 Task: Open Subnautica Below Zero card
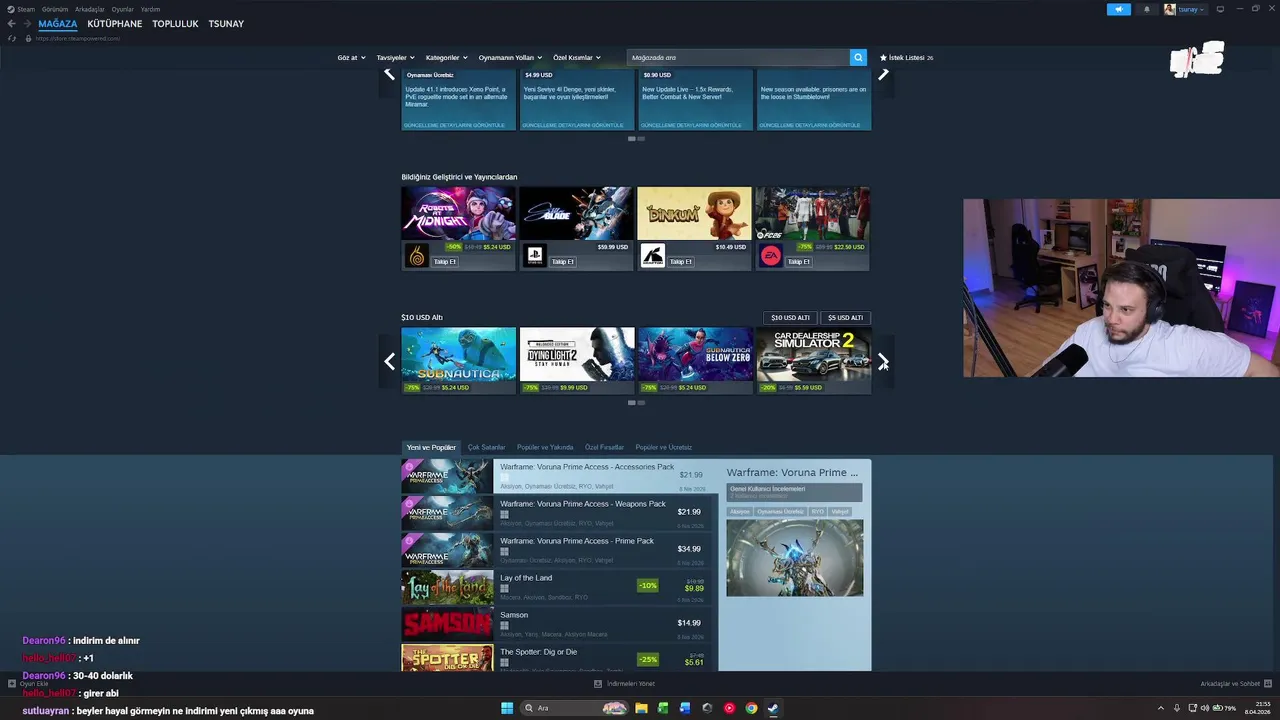click(695, 360)
